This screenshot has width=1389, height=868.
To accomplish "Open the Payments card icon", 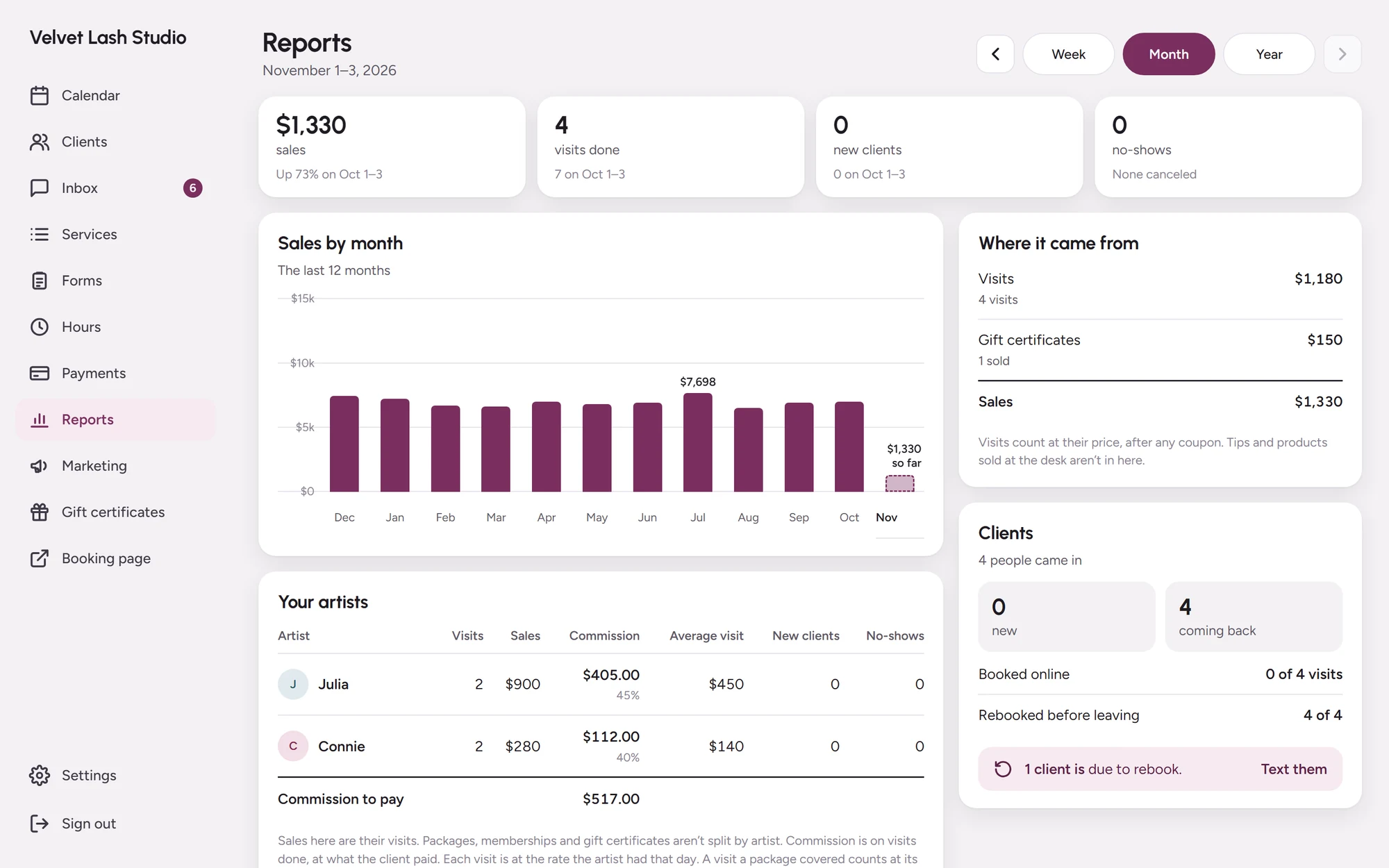I will pyautogui.click(x=40, y=373).
